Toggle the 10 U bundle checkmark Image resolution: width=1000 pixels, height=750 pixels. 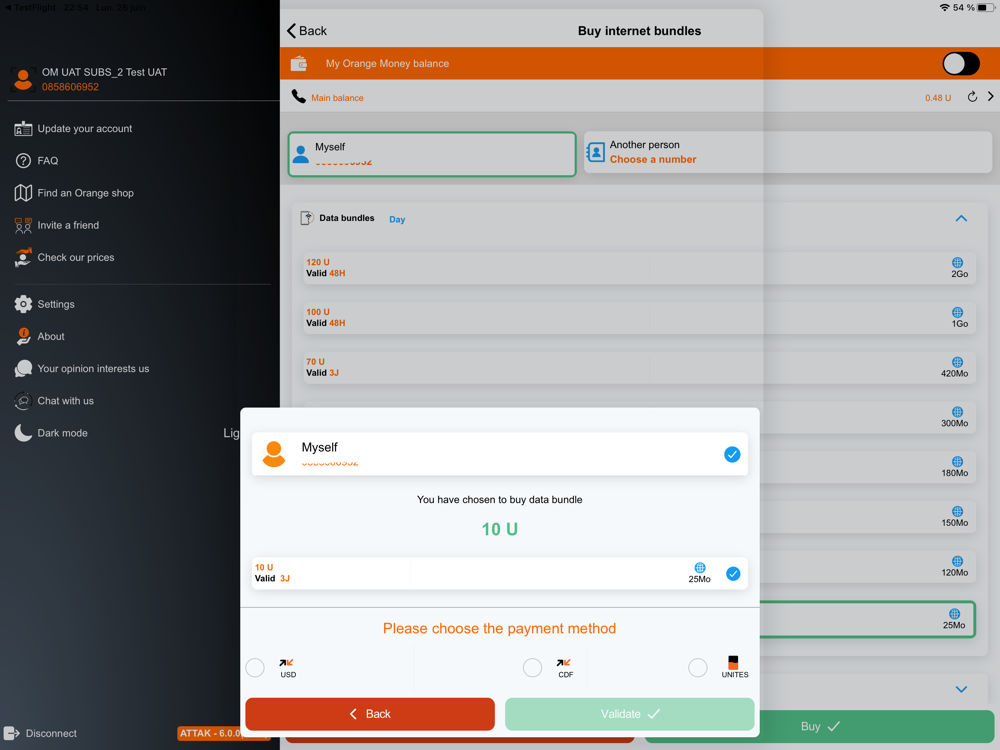point(733,573)
